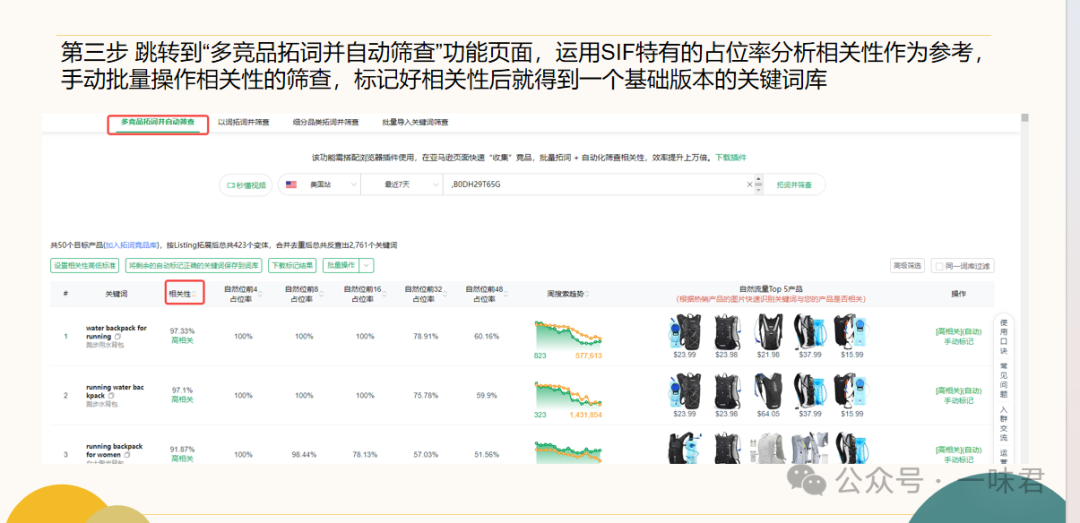Open 常见问题 in right side panel
Image resolution: width=1080 pixels, height=523 pixels.
click(1004, 380)
